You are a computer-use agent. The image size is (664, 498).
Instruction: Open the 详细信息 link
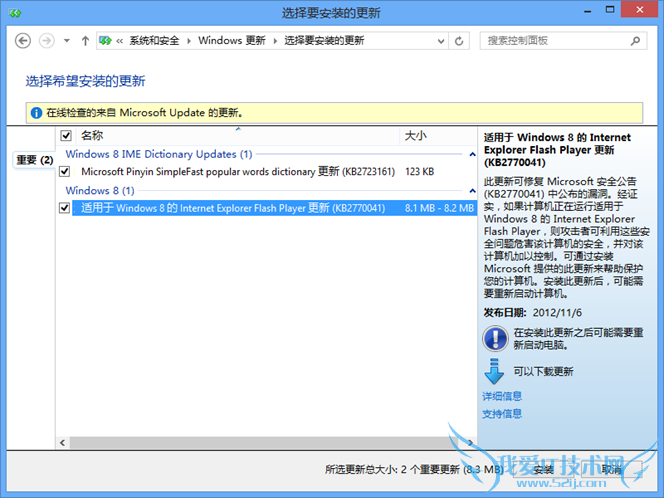(x=502, y=396)
